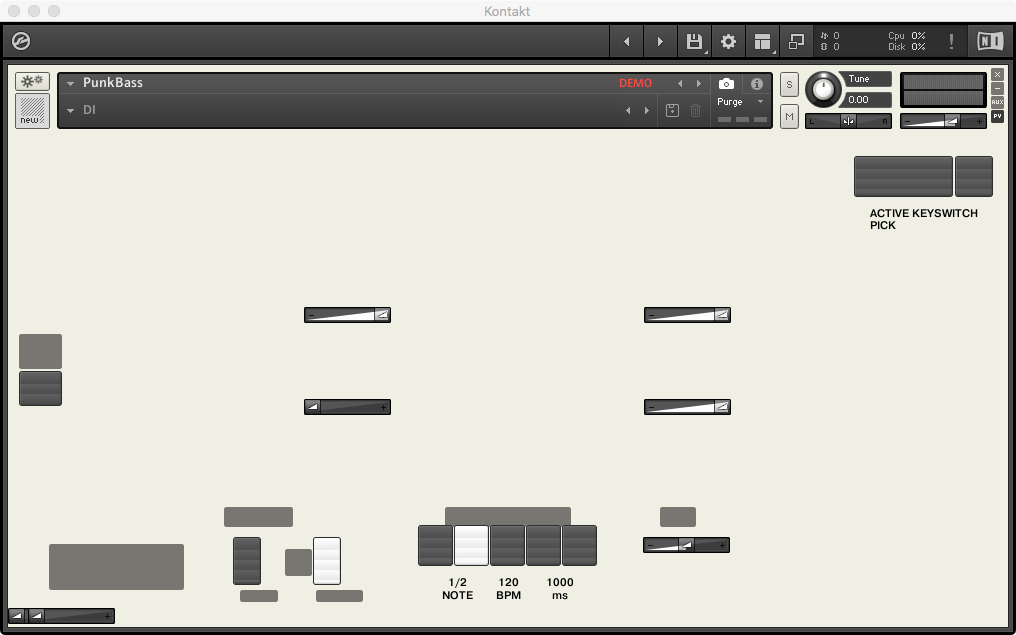Click the slider with its handle at minimum
The height and width of the screenshot is (635, 1016).
(347, 407)
